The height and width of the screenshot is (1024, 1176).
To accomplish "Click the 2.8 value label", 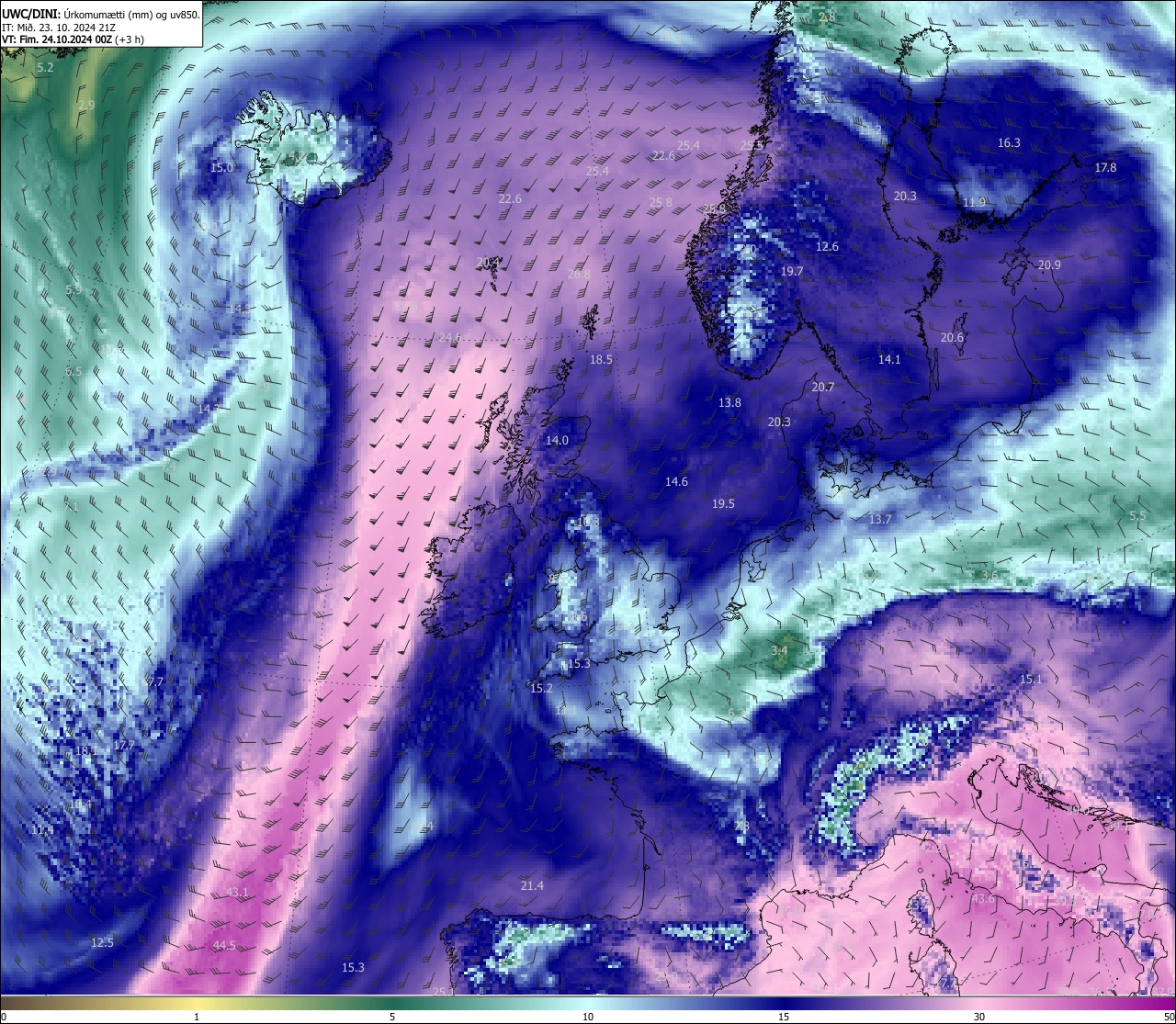I will point(827,17).
